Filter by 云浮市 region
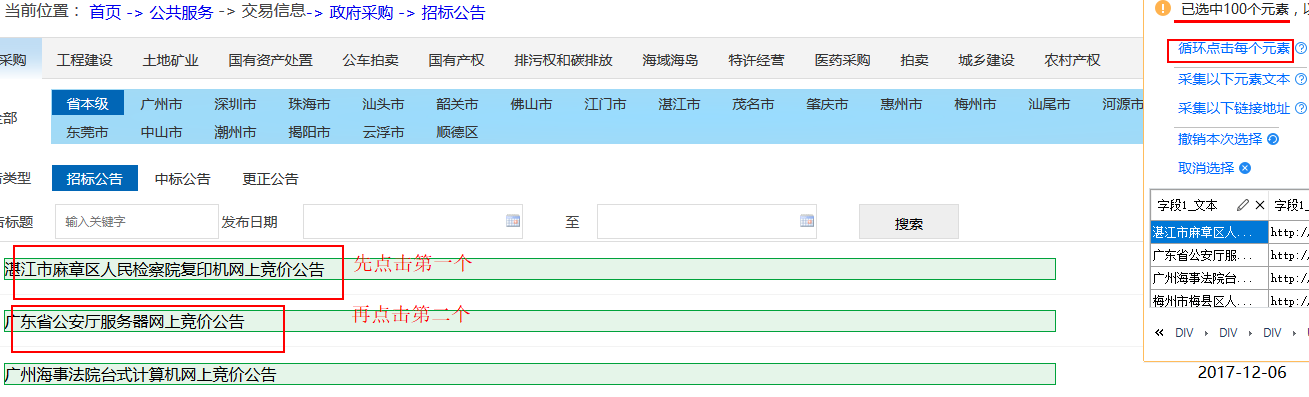 pyautogui.click(x=383, y=132)
